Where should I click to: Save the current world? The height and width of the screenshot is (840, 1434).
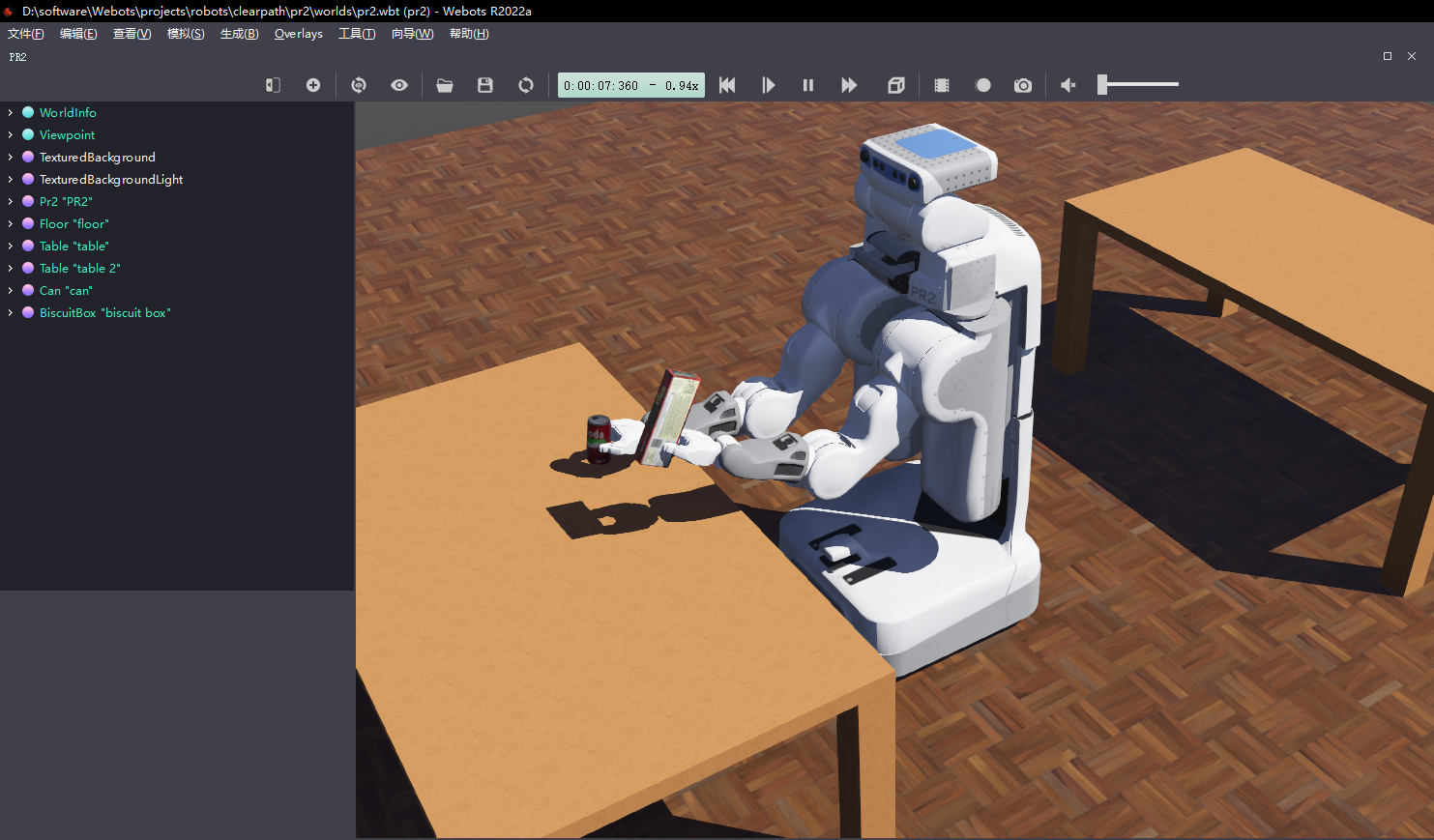click(x=484, y=85)
